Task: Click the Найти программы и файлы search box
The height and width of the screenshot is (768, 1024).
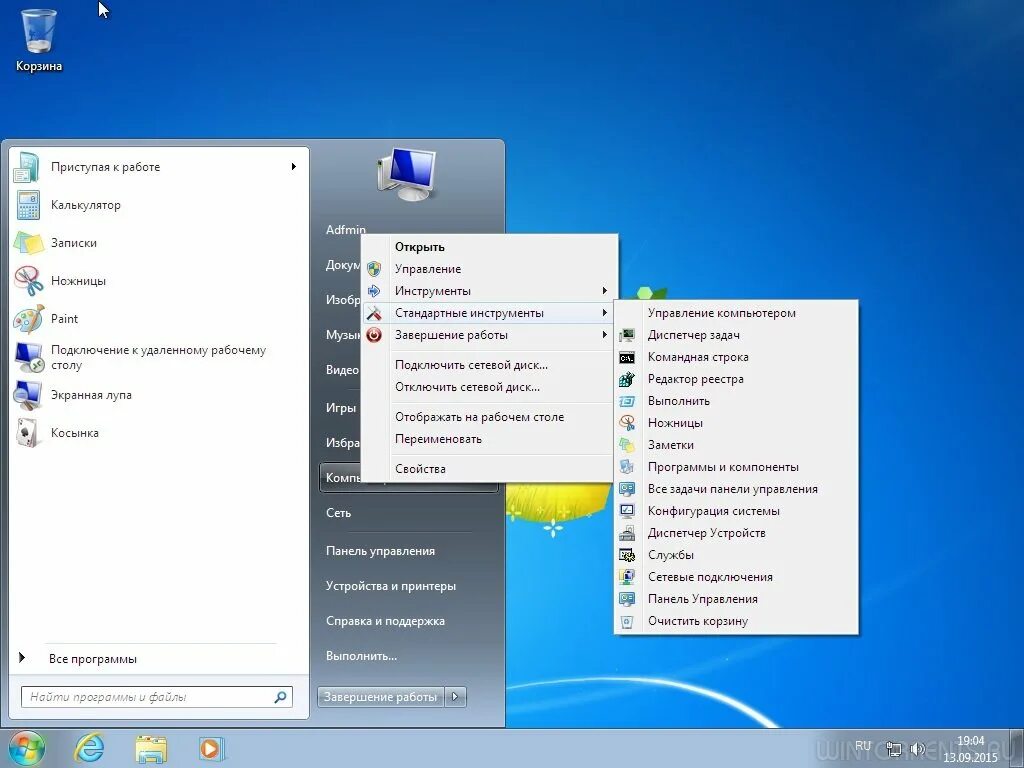Action: point(157,697)
